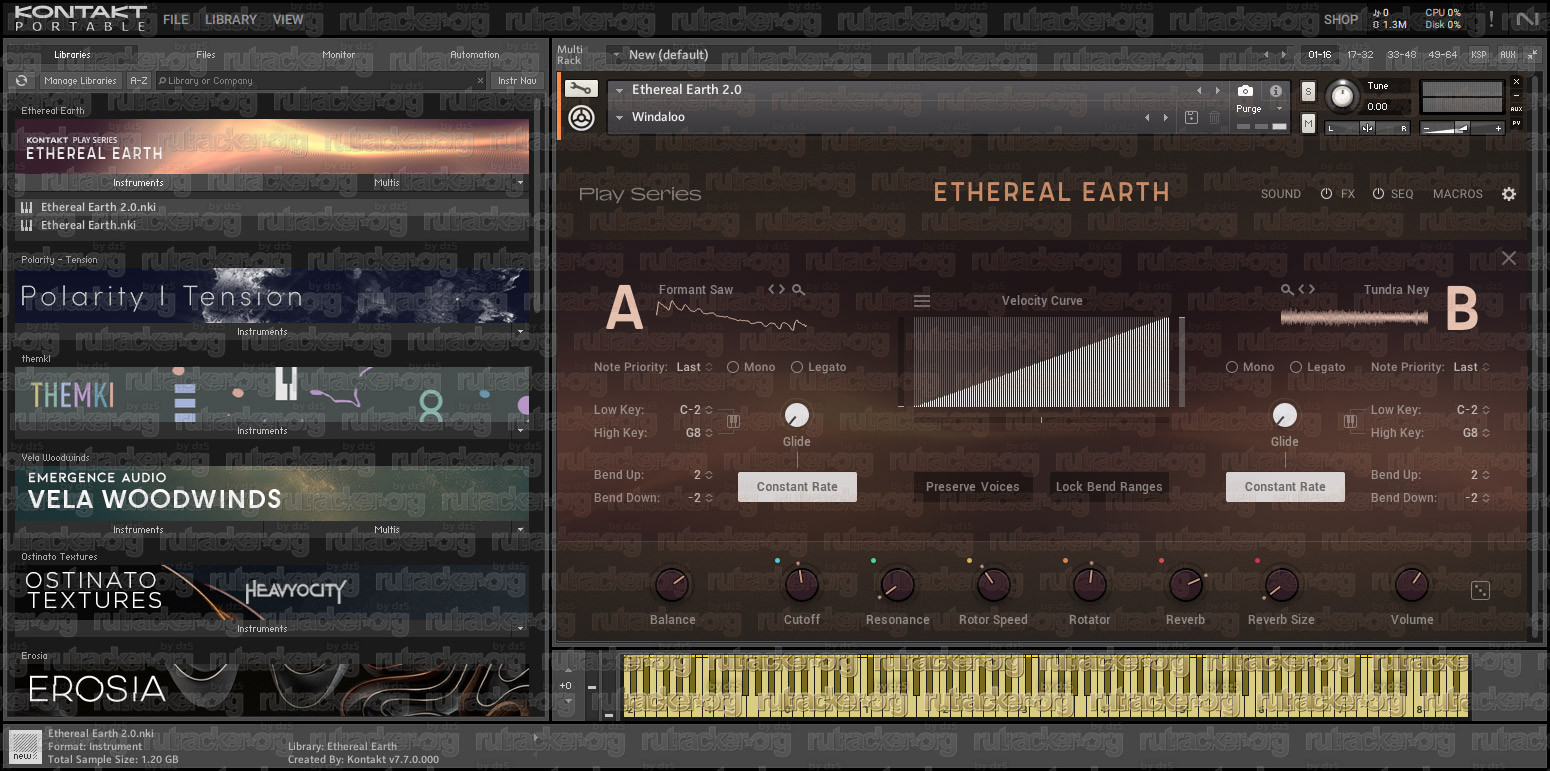Image resolution: width=1550 pixels, height=771 pixels.
Task: Switch to the Files tab
Action: (x=206, y=55)
